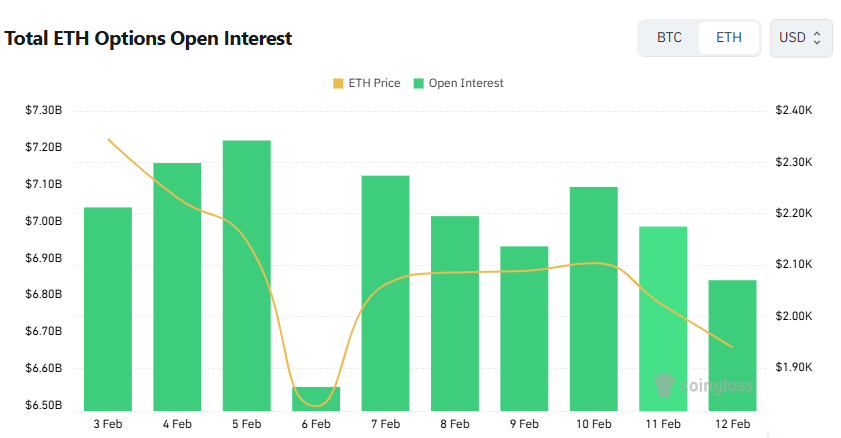The image size is (841, 438).
Task: Click the green Open Interest legend swatch
Action: tap(420, 83)
